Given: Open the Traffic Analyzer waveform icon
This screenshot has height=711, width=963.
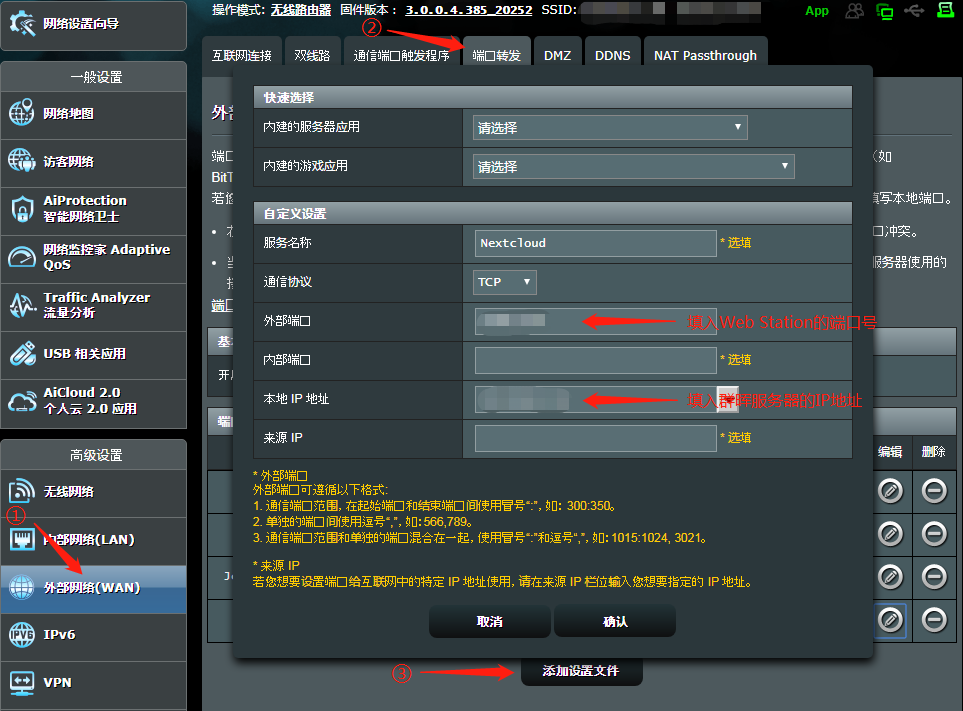Looking at the screenshot, I should (23, 305).
